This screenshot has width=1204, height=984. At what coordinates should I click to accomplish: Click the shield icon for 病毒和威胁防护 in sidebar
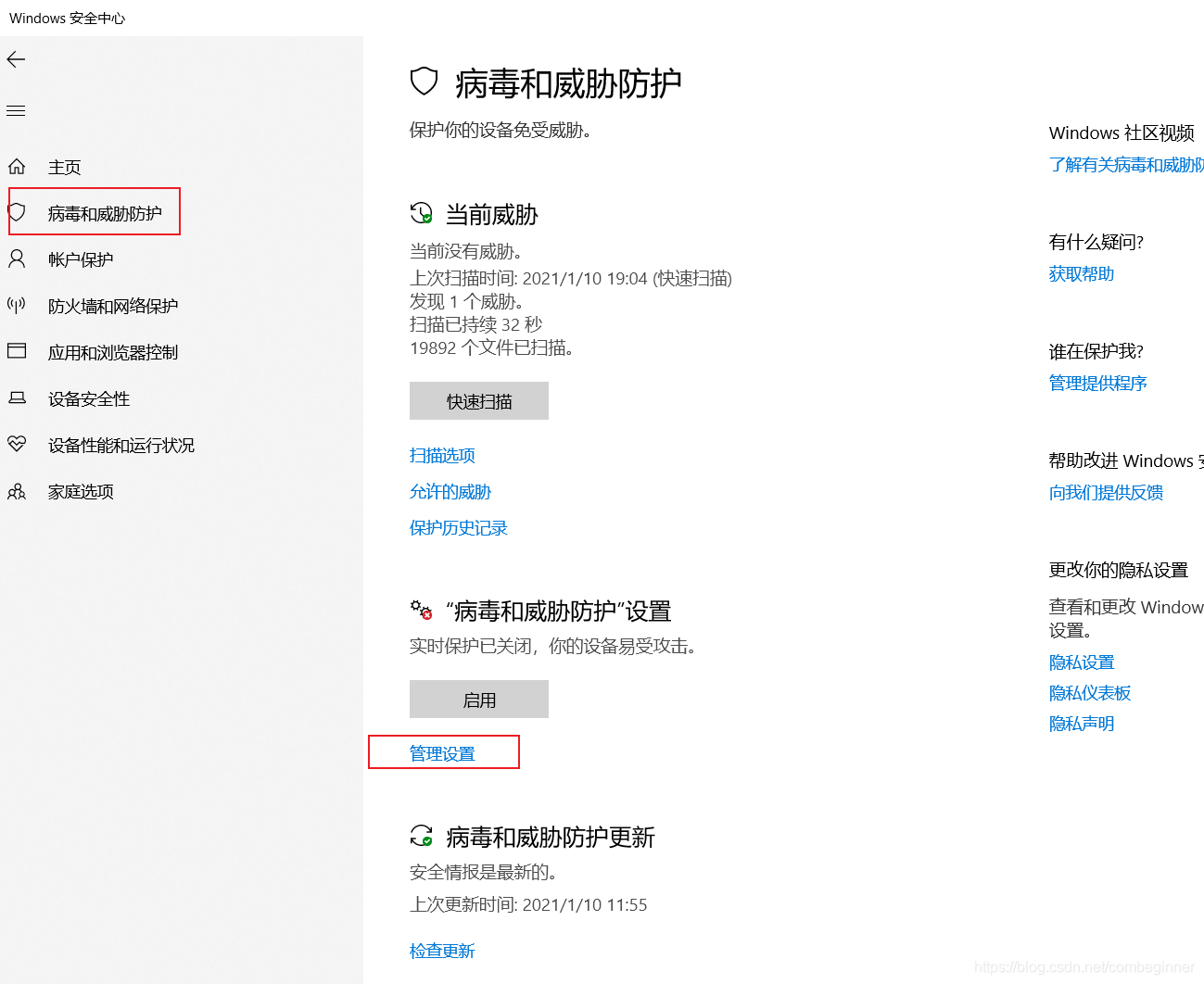(x=17, y=212)
